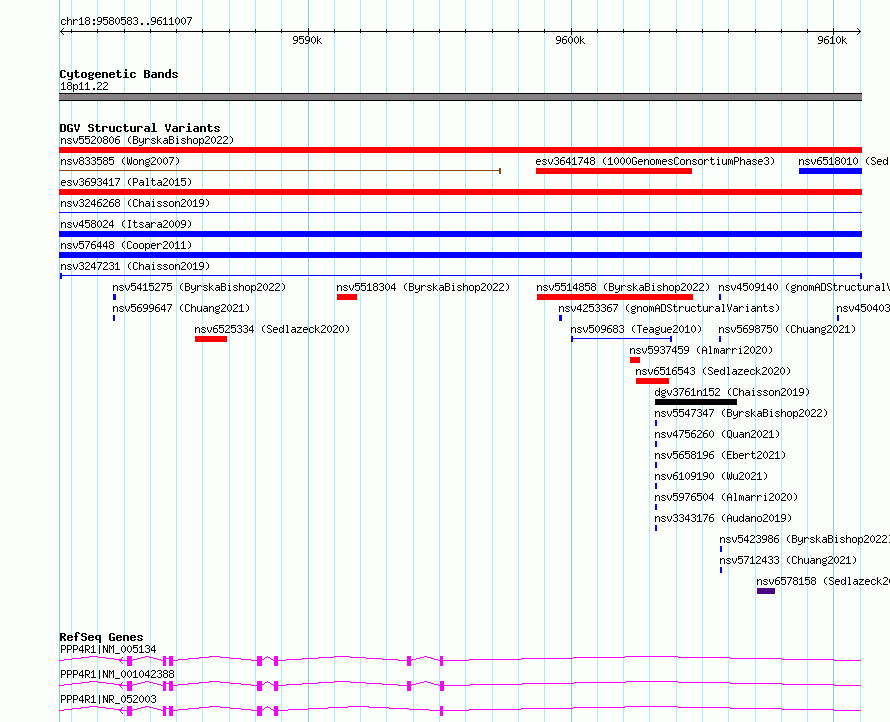Open PPP4R1|NR_052003 gene label

coord(108,699)
